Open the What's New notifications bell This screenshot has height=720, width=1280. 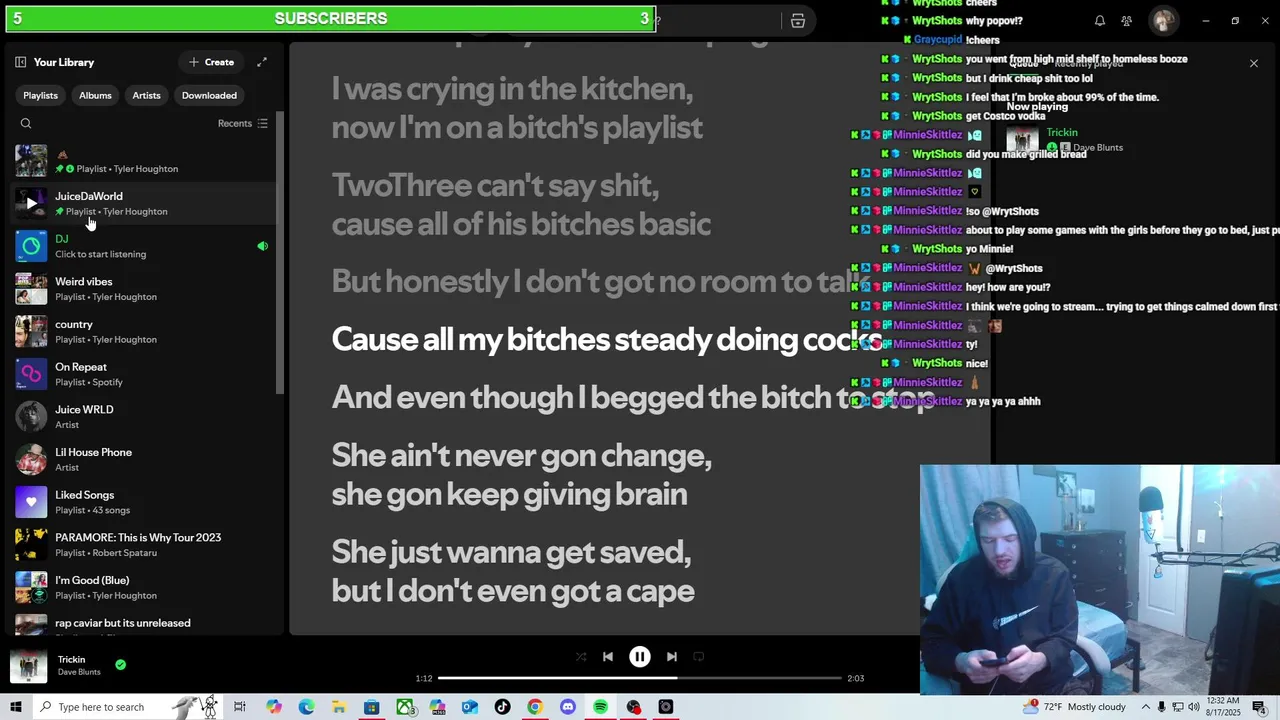tap(1100, 21)
